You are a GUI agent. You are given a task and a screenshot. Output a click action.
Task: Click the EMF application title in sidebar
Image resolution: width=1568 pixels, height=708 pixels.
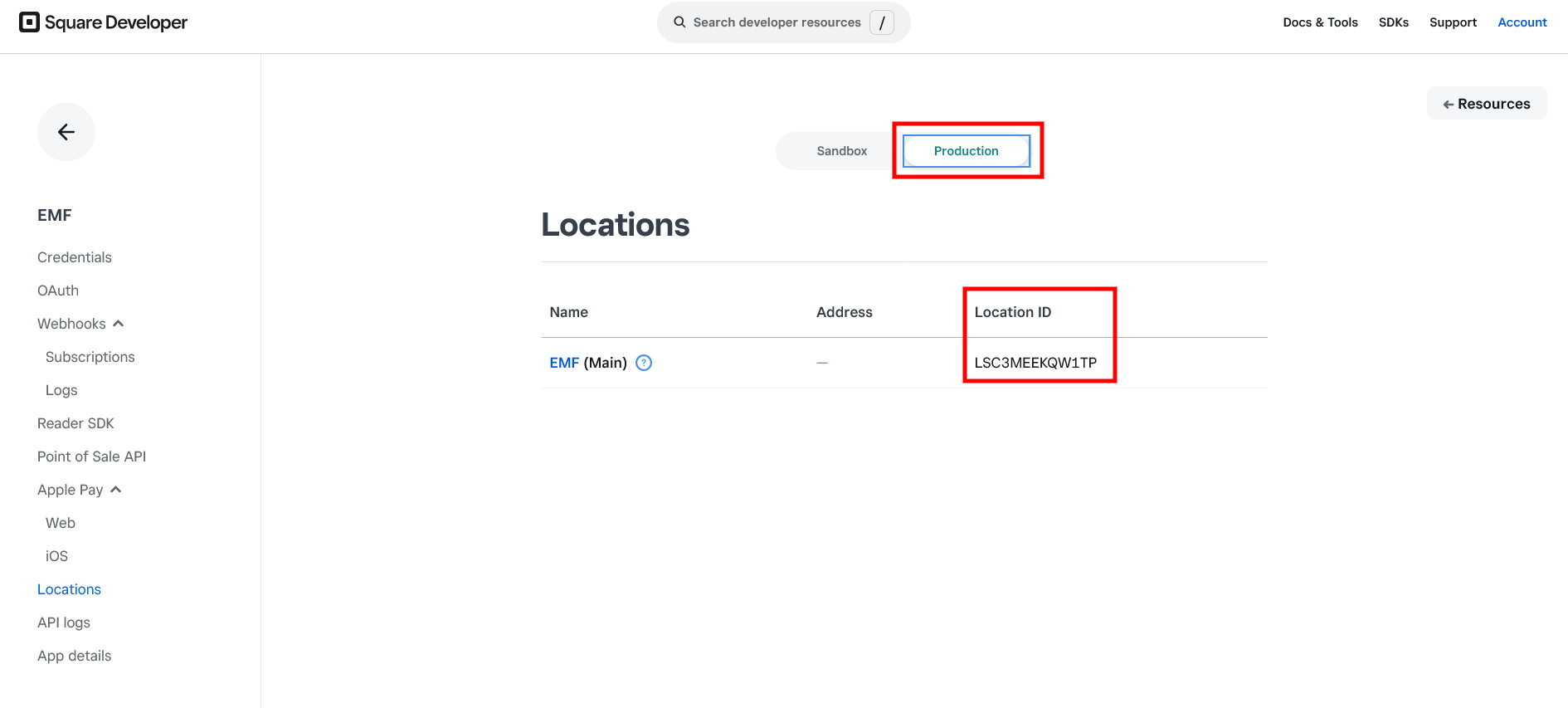coord(55,215)
